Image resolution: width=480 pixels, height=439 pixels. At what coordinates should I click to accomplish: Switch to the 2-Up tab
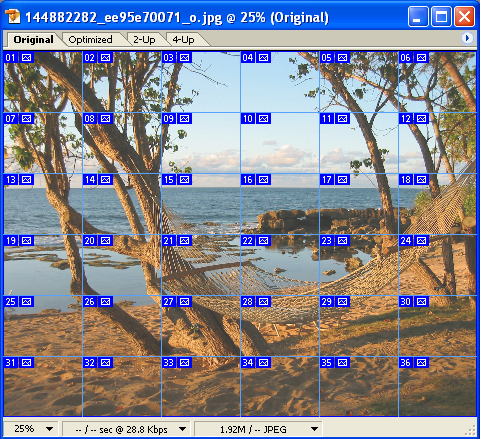point(144,40)
